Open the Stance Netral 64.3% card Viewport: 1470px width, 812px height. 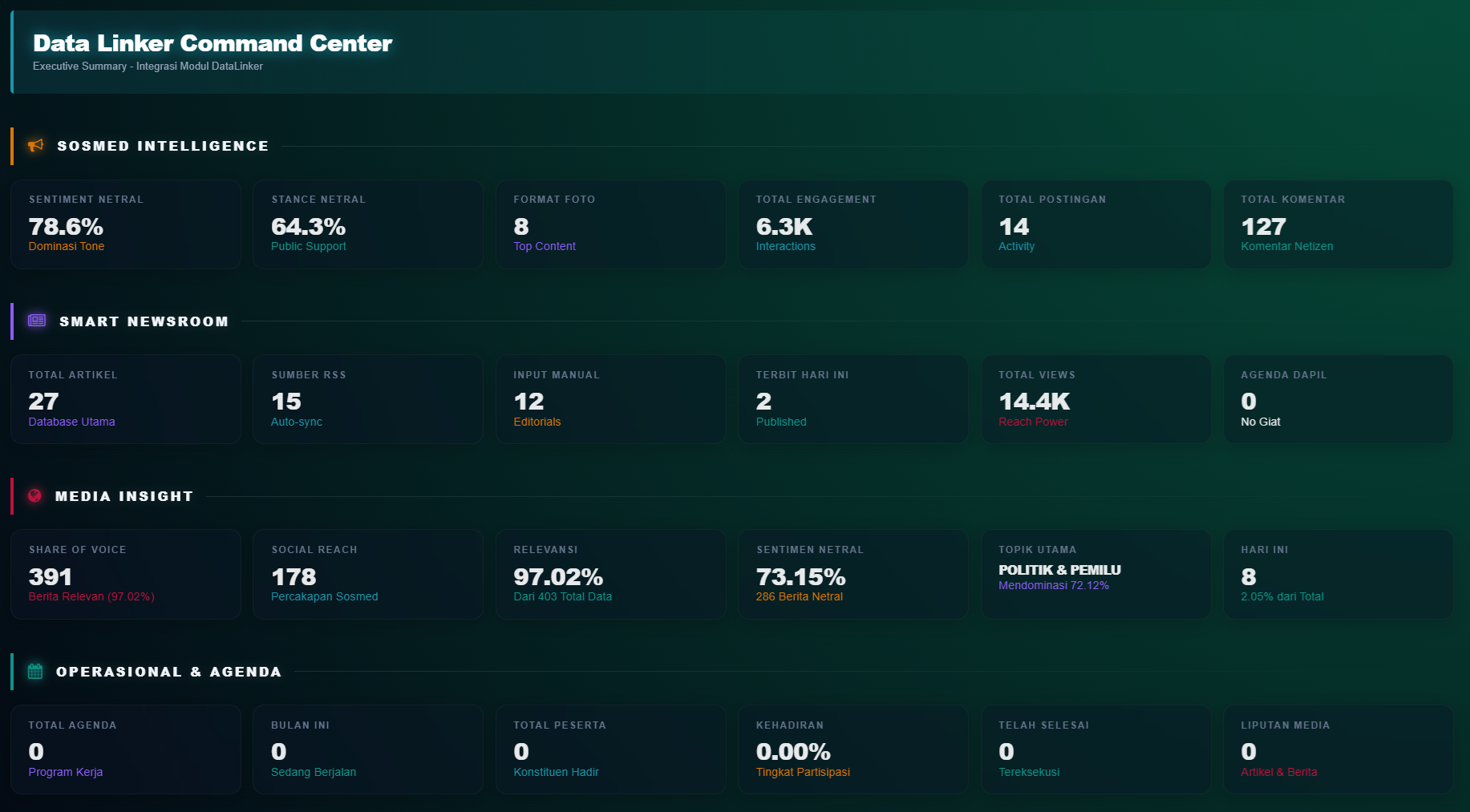click(368, 224)
